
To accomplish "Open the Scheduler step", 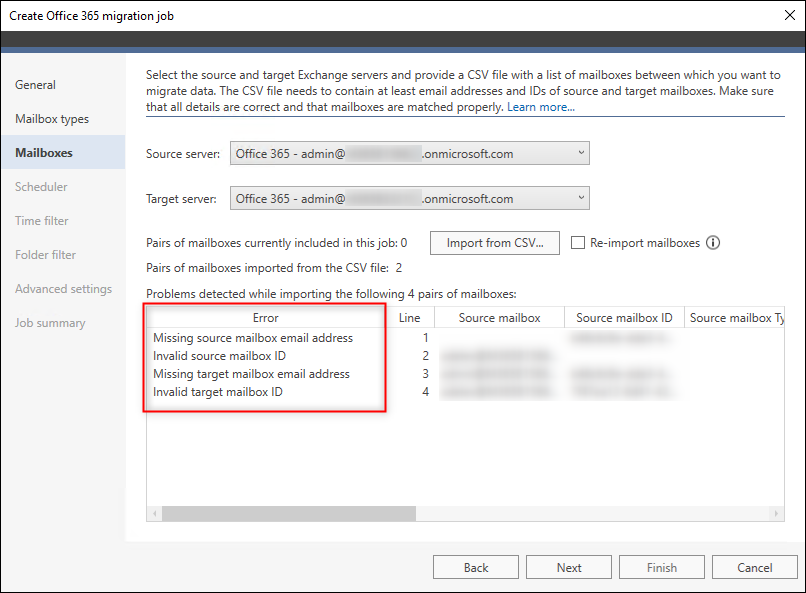I will 41,187.
